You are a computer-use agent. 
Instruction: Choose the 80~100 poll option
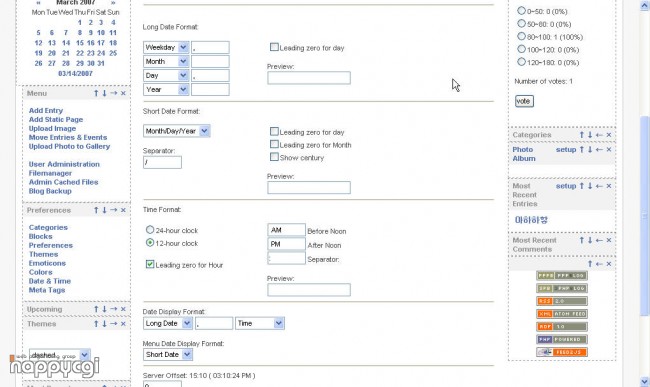click(521, 36)
